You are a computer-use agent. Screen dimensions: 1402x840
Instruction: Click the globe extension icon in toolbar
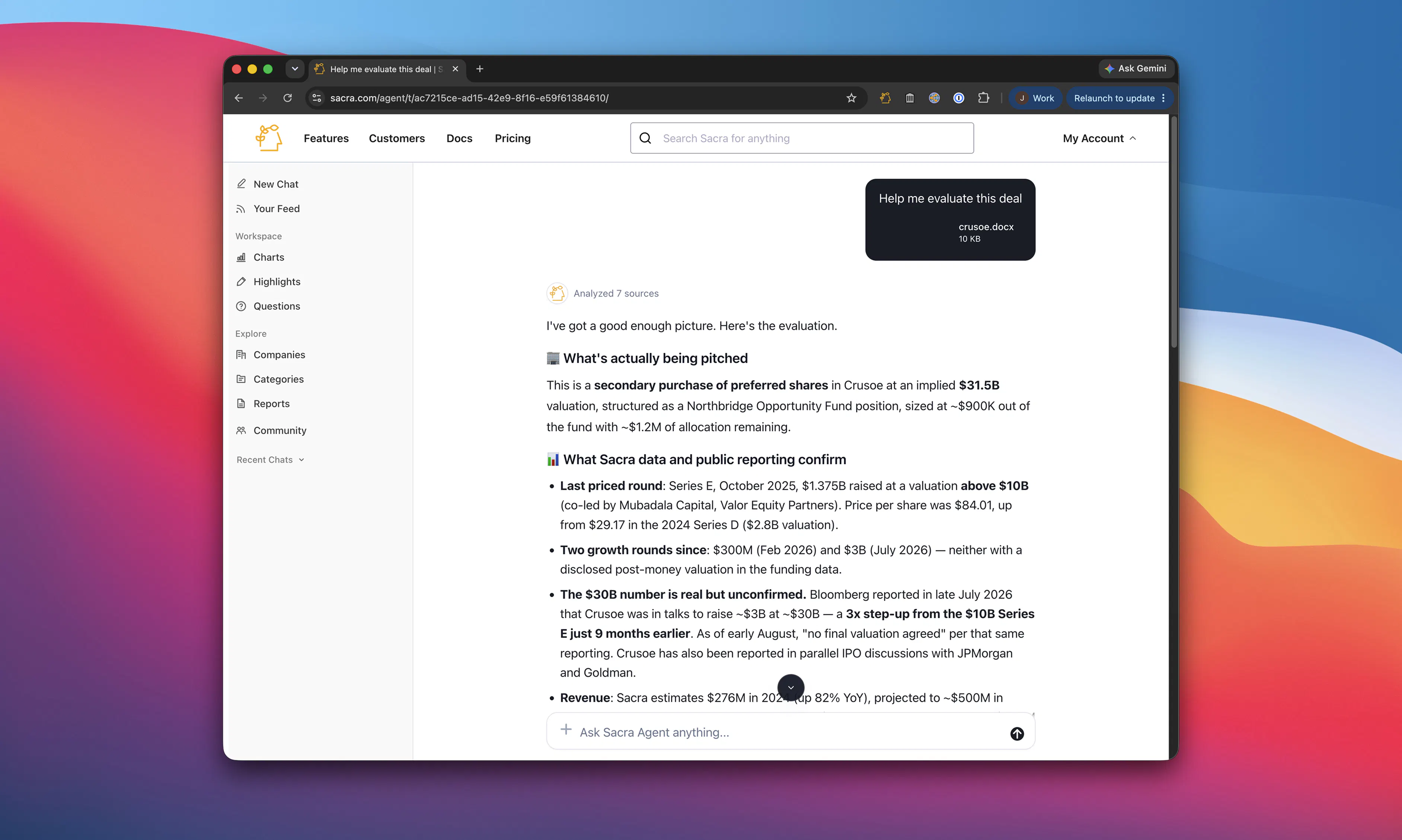point(934,98)
